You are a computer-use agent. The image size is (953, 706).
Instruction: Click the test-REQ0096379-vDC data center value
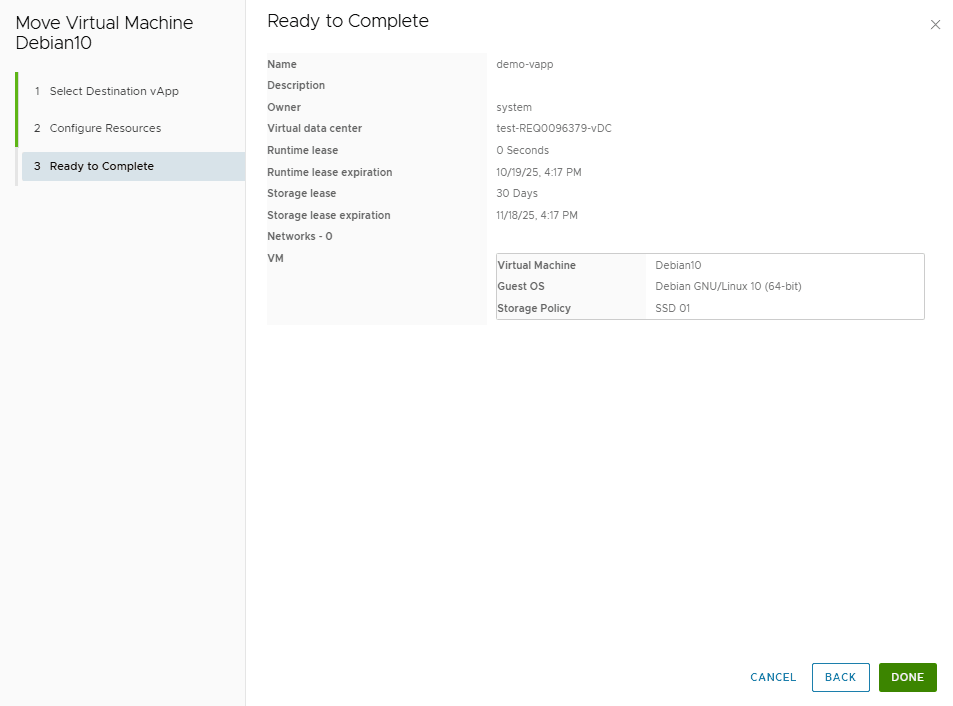coord(554,128)
